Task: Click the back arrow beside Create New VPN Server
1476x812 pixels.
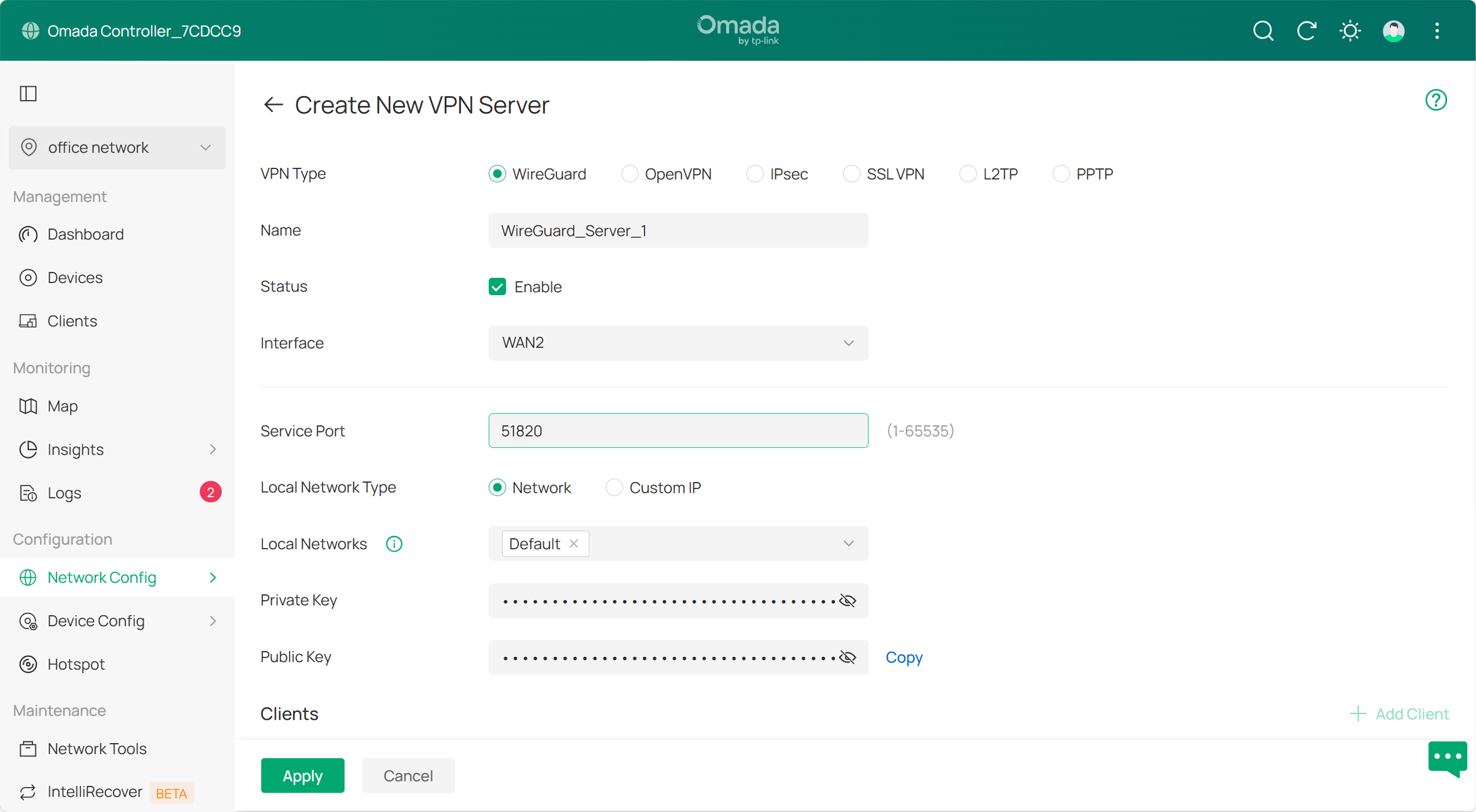Action: [x=274, y=105]
